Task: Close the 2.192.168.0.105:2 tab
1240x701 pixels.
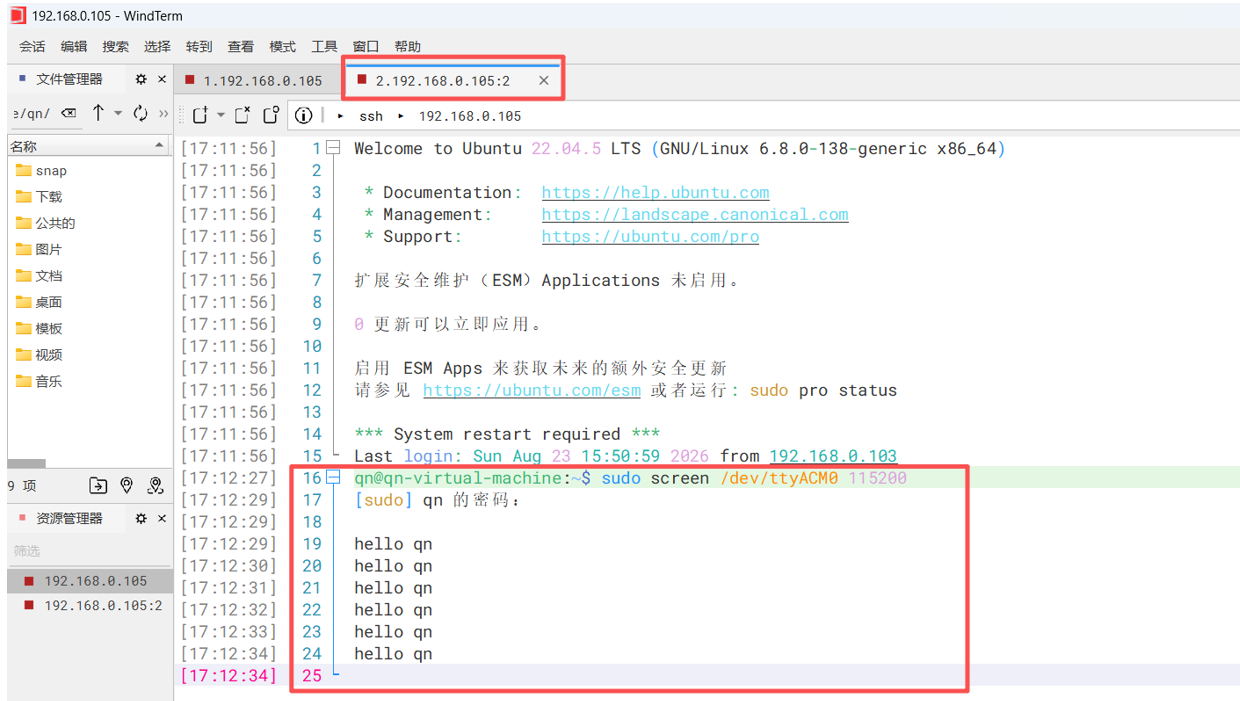Action: pos(543,81)
